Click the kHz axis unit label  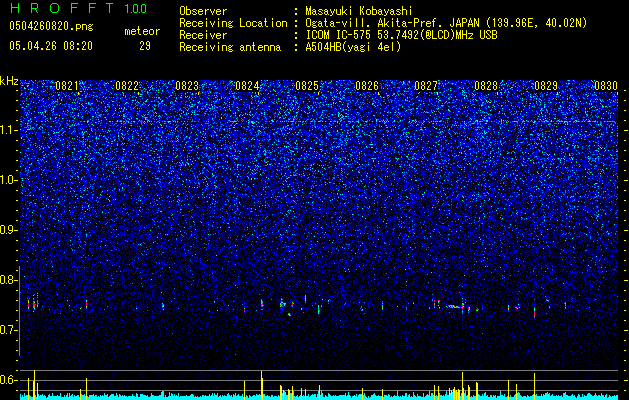click(9, 81)
